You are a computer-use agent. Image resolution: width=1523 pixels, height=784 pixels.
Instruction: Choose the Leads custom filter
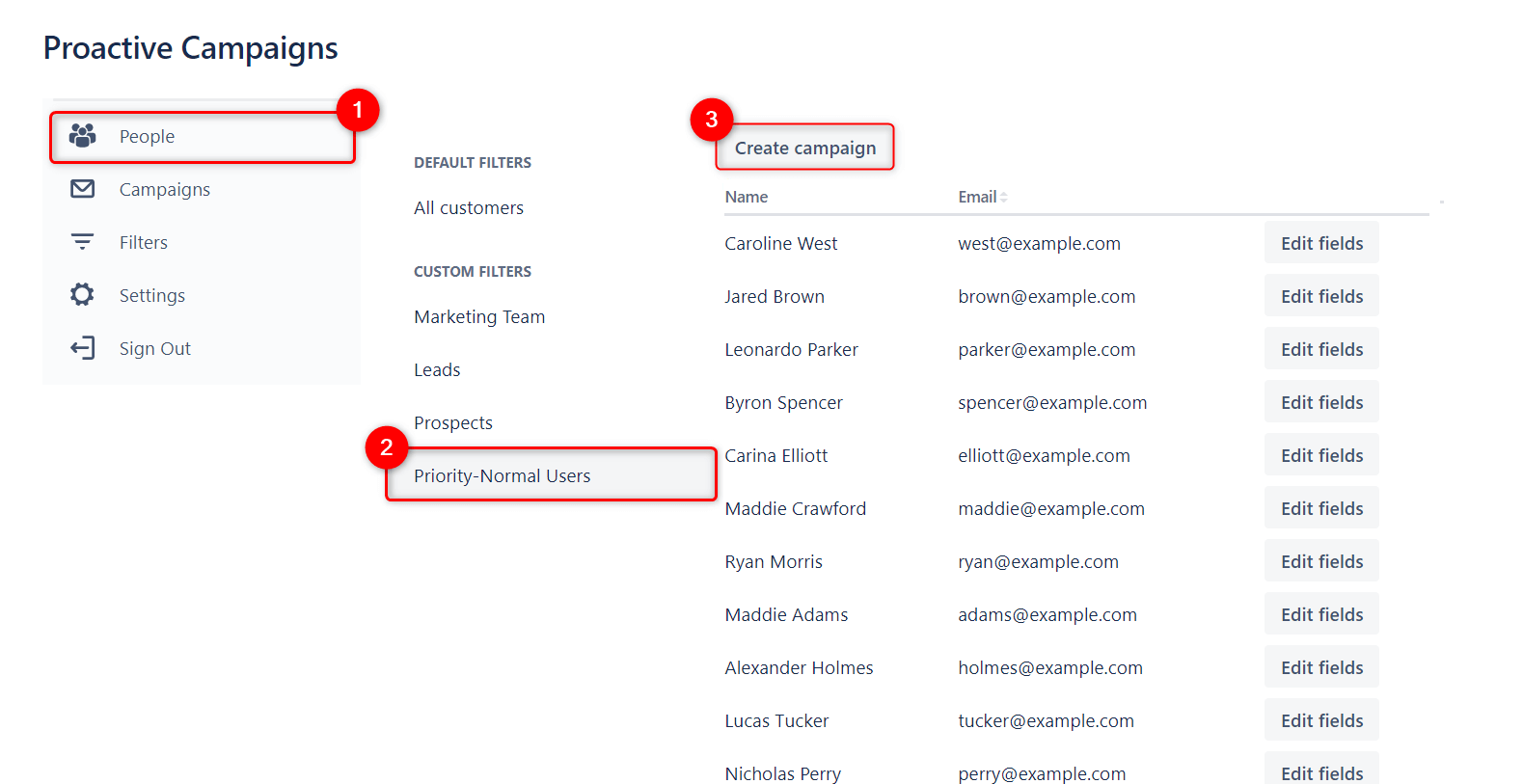point(437,370)
